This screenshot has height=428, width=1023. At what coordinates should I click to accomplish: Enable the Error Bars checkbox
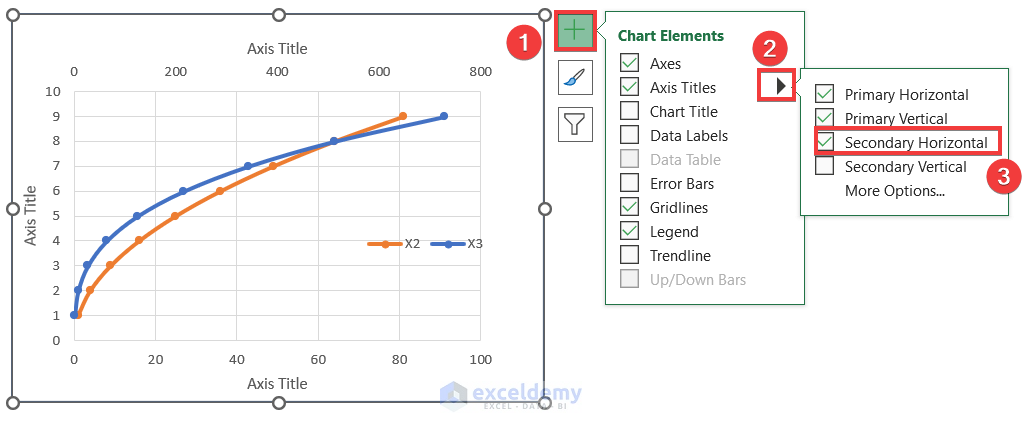(630, 184)
